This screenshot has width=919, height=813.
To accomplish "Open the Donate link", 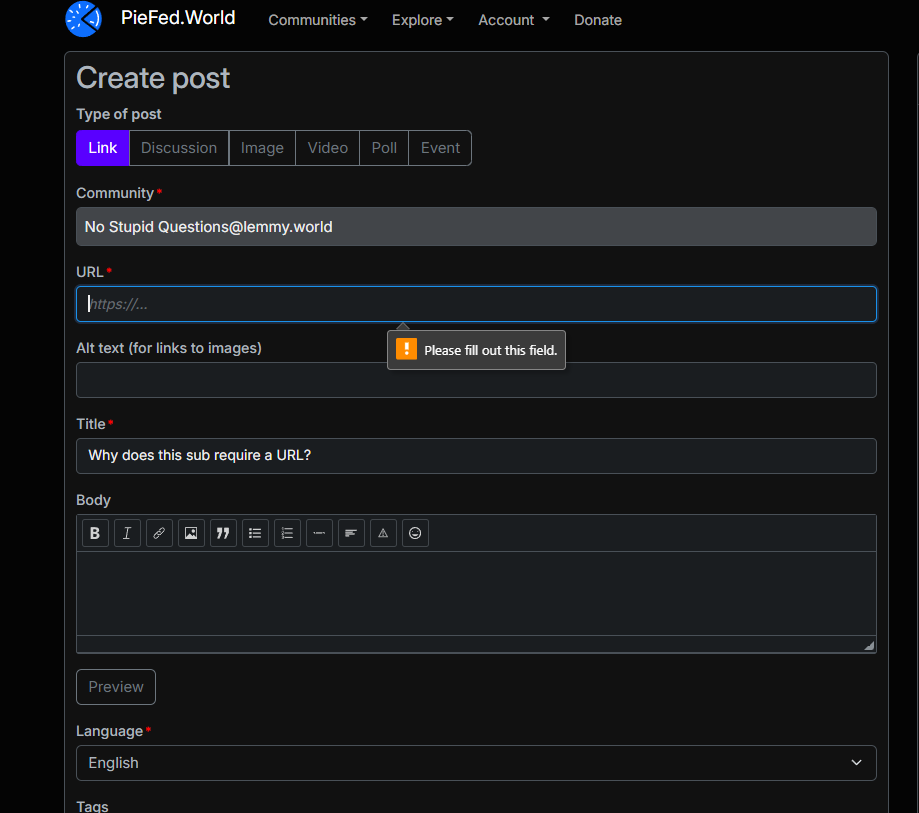I will (598, 20).
